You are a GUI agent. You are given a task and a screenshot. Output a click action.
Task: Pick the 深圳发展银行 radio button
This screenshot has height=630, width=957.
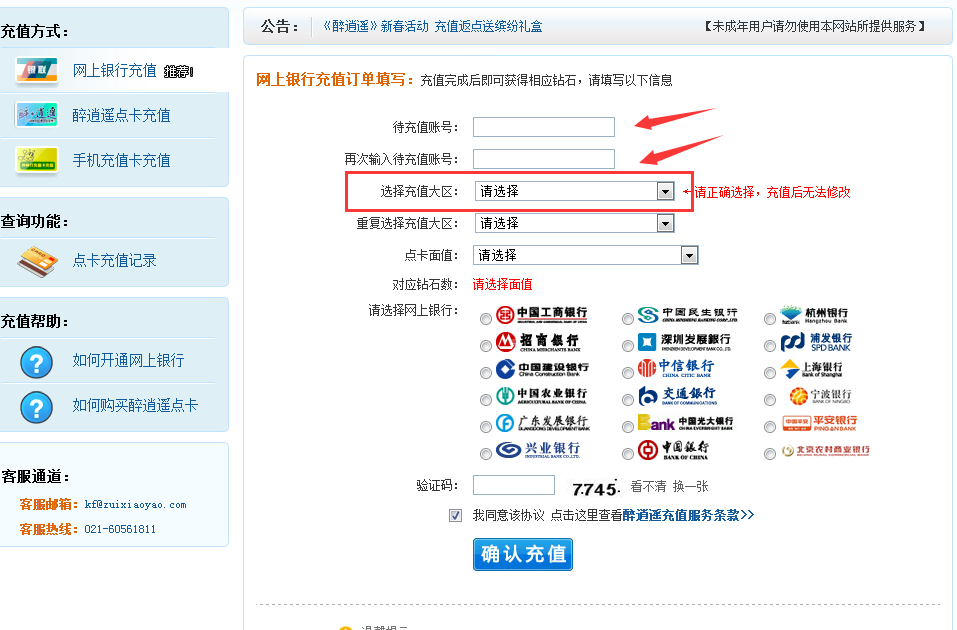tap(627, 346)
